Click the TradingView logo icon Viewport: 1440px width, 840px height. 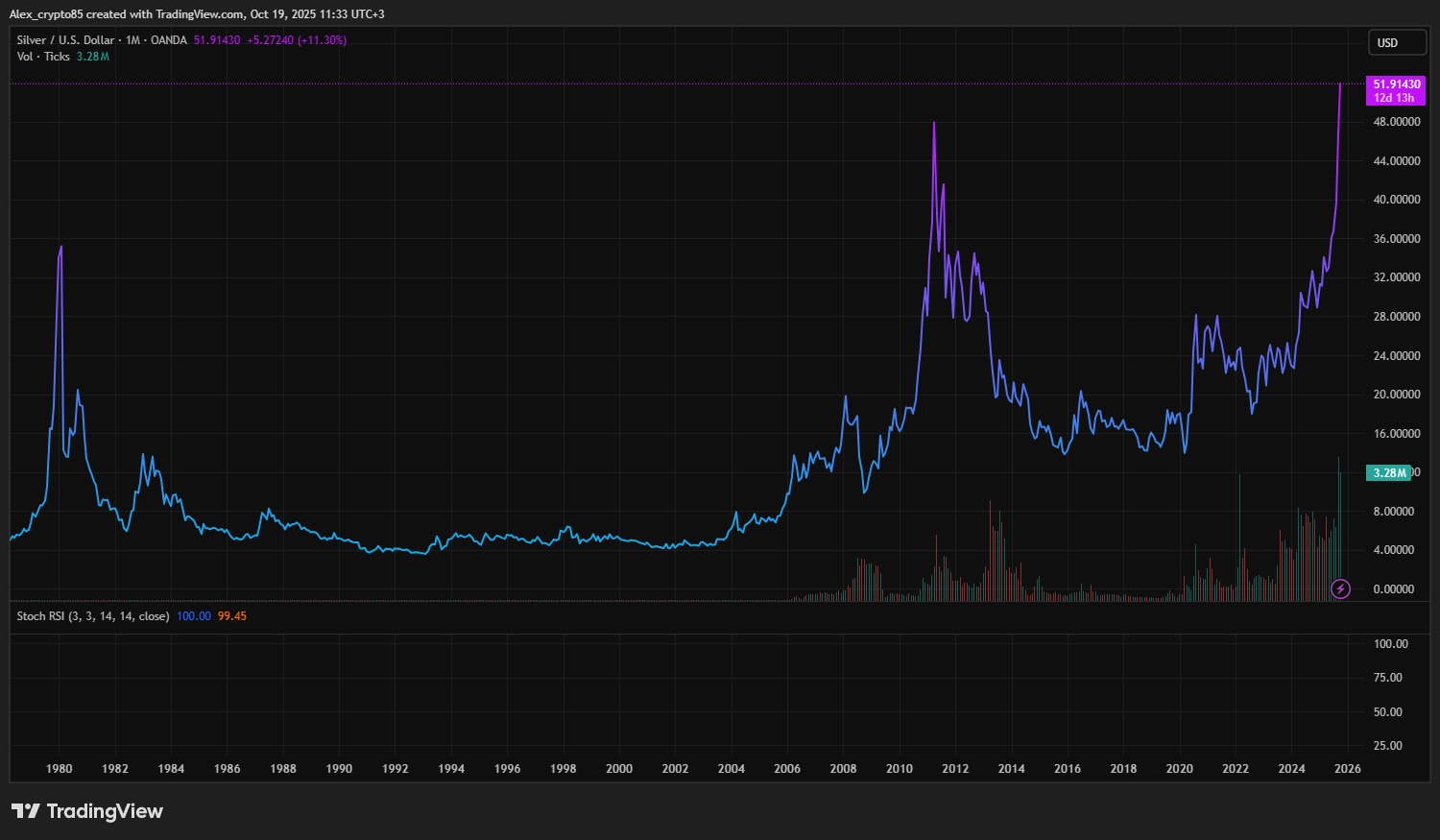[26, 811]
